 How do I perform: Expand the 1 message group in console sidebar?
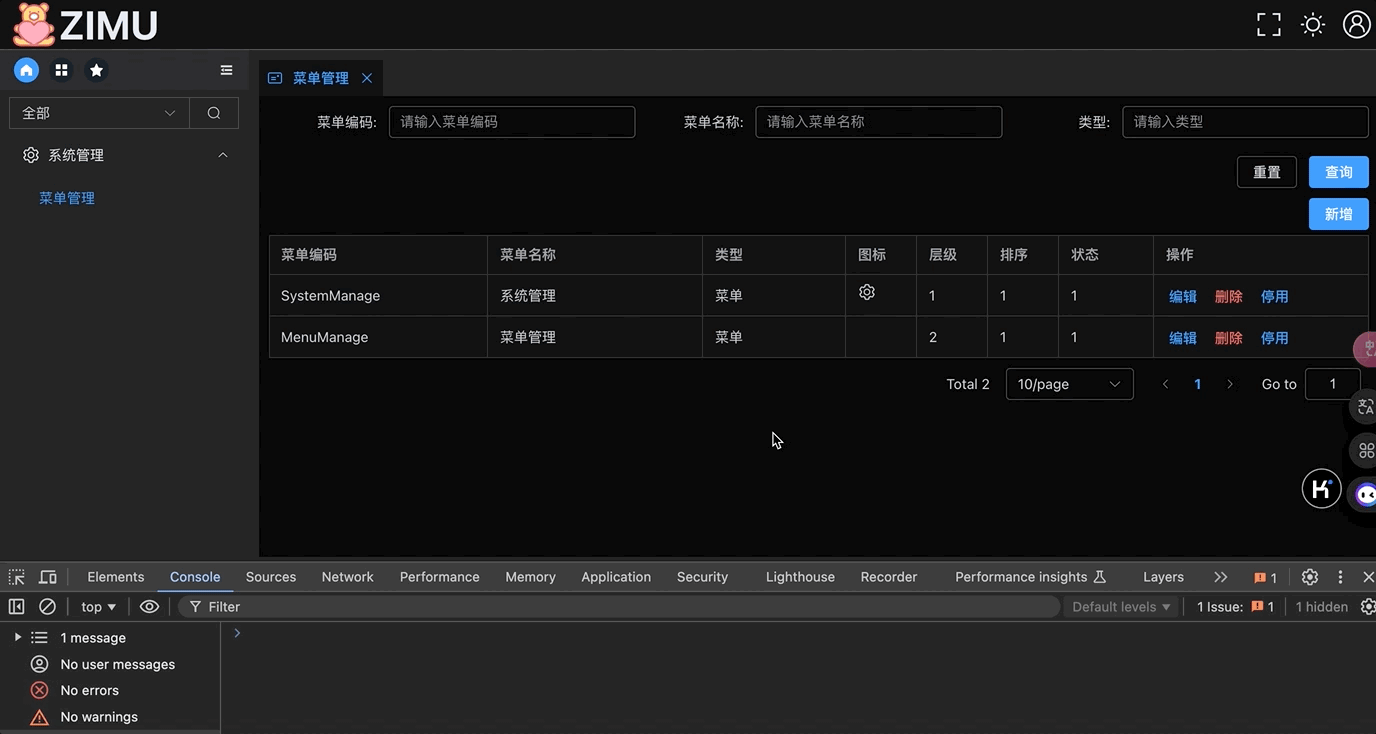[18, 638]
